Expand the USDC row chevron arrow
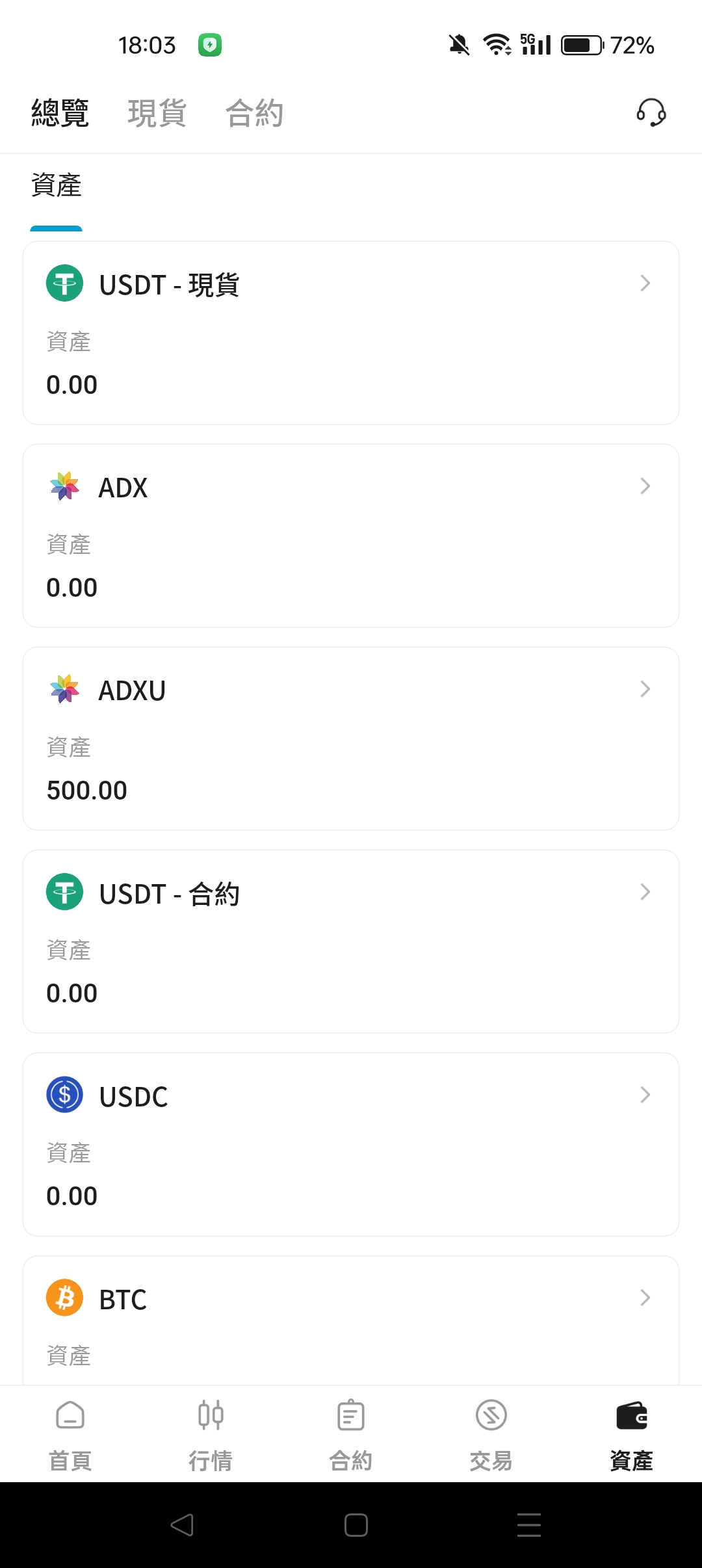Viewport: 702px width, 1568px height. coord(645,1095)
